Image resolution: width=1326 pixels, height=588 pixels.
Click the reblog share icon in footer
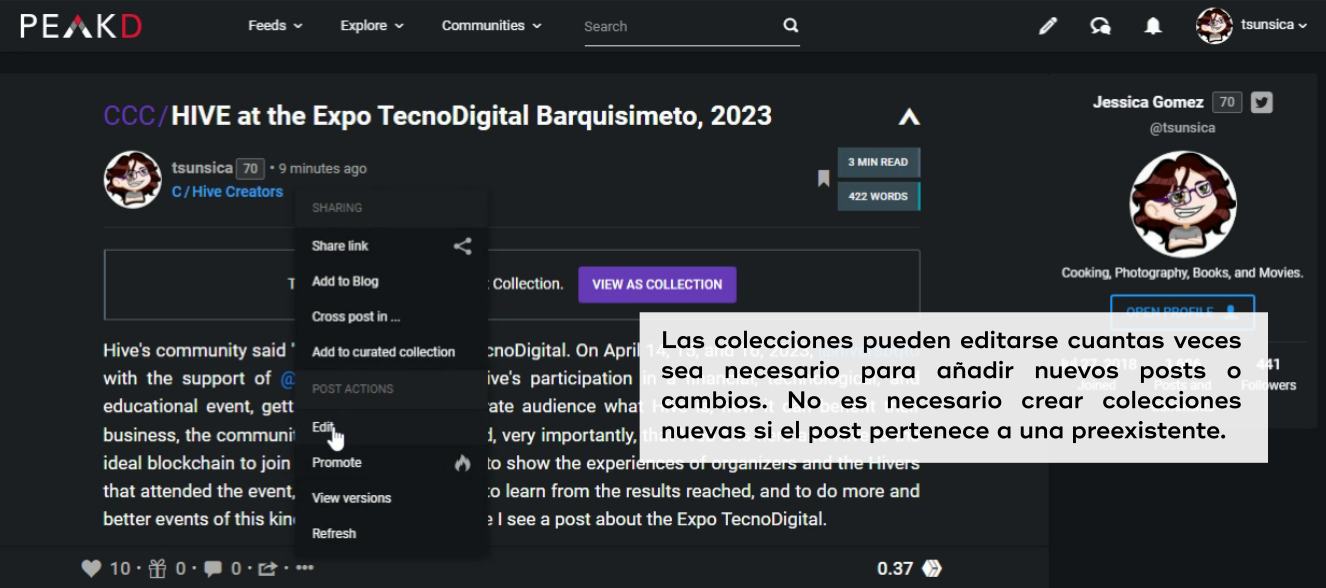pyautogui.click(x=267, y=569)
